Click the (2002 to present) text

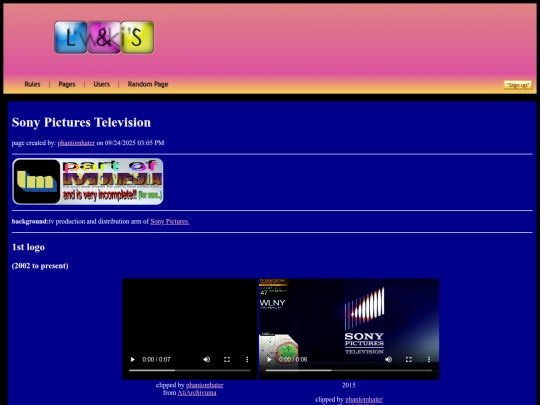click(40, 266)
